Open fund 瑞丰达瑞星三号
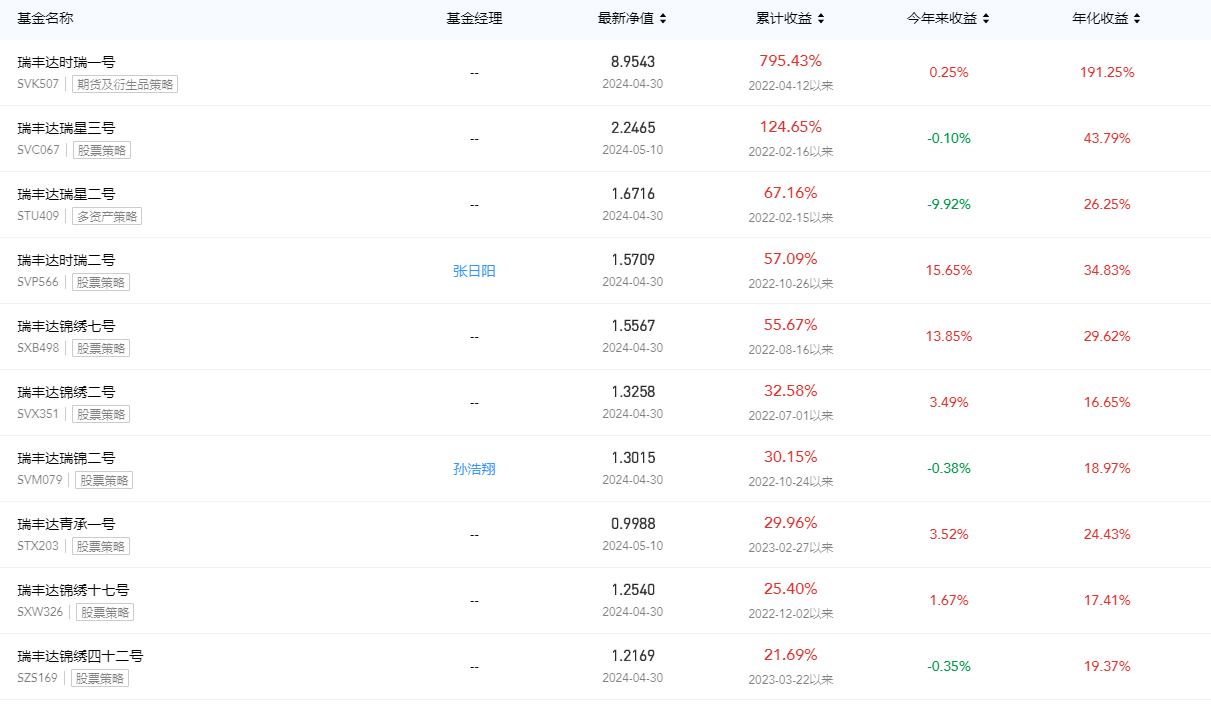Screen dimensions: 1211x709 click(x=66, y=128)
